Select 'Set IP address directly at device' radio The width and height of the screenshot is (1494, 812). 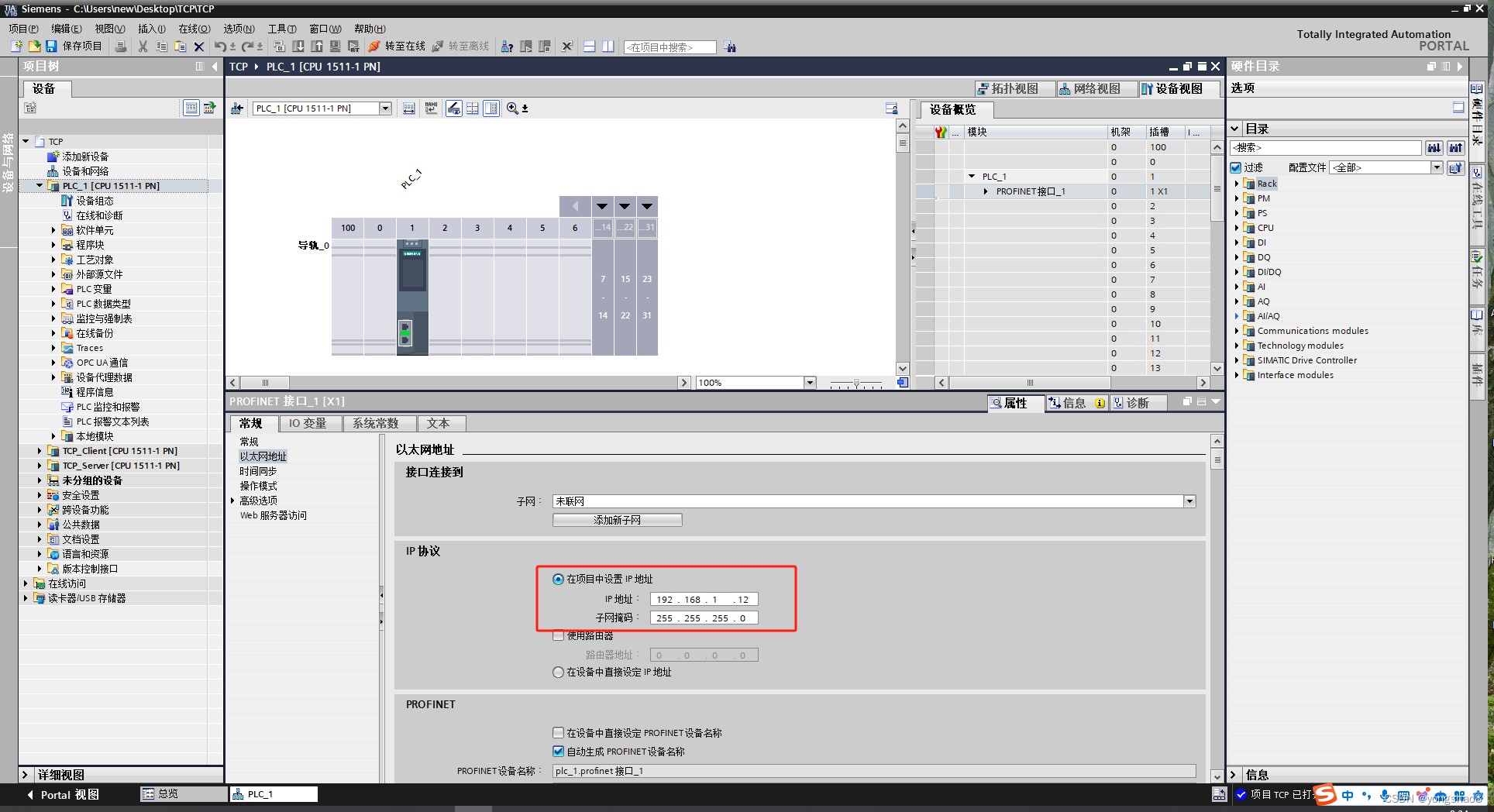pyautogui.click(x=558, y=672)
